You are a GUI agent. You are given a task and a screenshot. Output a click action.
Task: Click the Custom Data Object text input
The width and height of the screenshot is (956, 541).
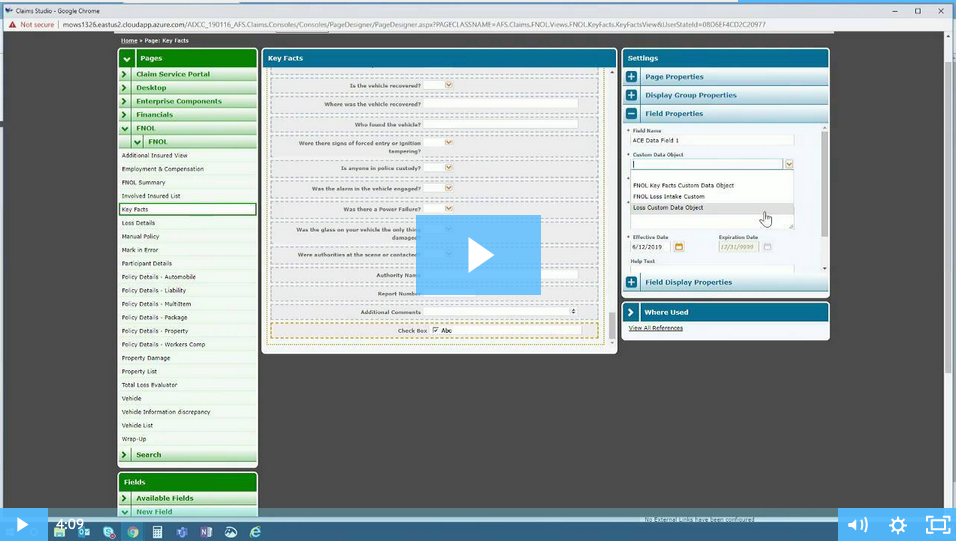tap(707, 164)
